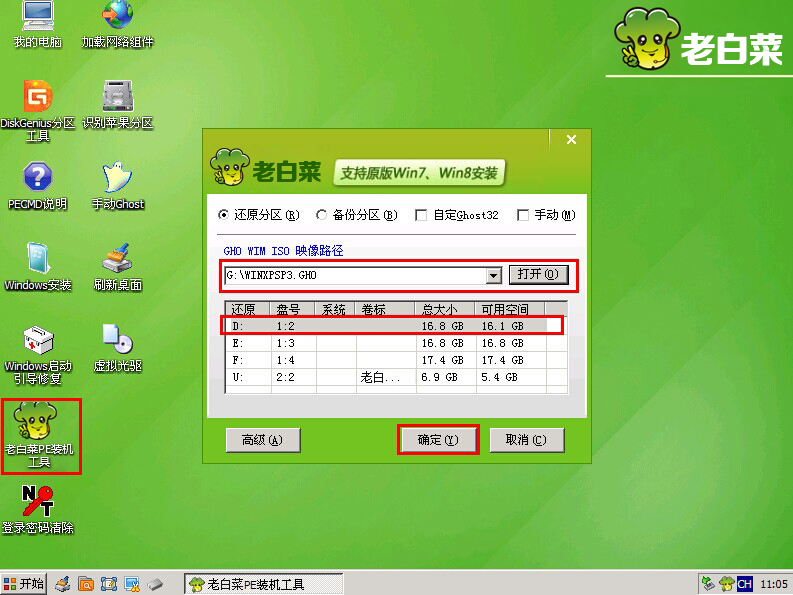Image resolution: width=793 pixels, height=595 pixels.
Task: Select the F: 1:4 partition row
Action: [x=396, y=360]
